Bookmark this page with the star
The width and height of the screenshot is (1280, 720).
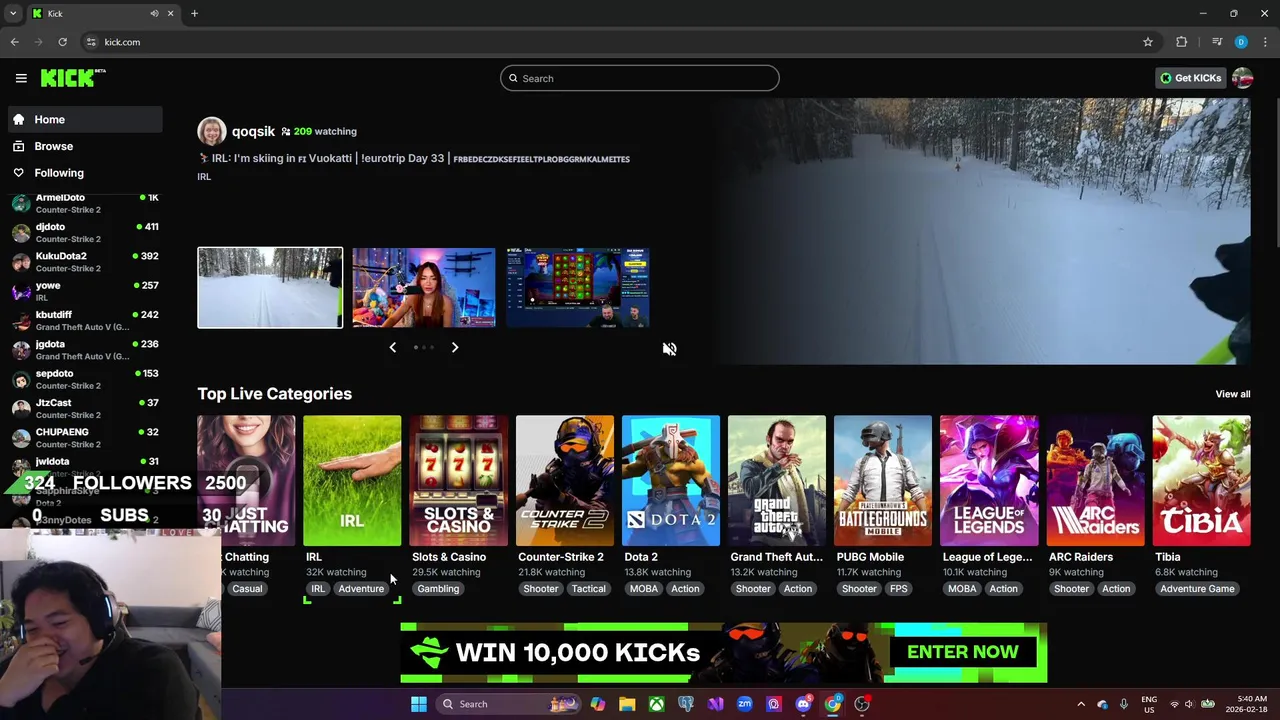(1148, 42)
